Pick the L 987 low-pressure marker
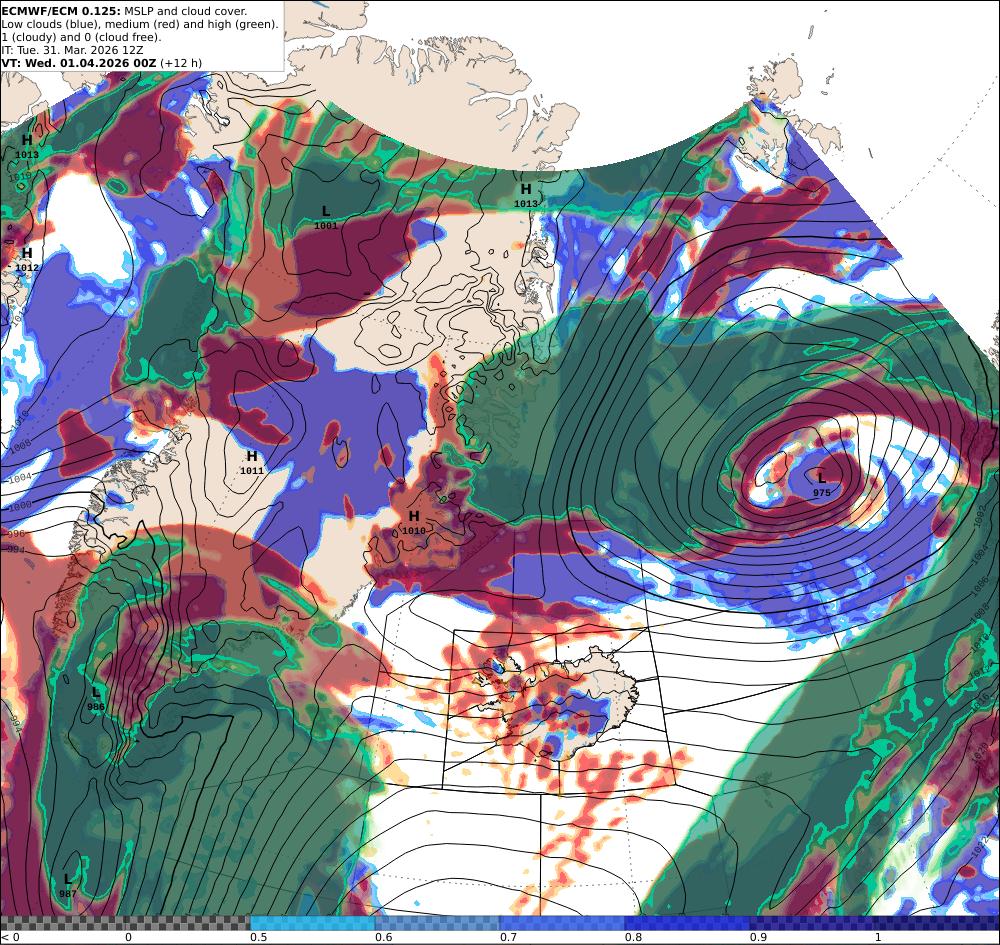Viewport: 1000px width, 945px height. [x=68, y=885]
